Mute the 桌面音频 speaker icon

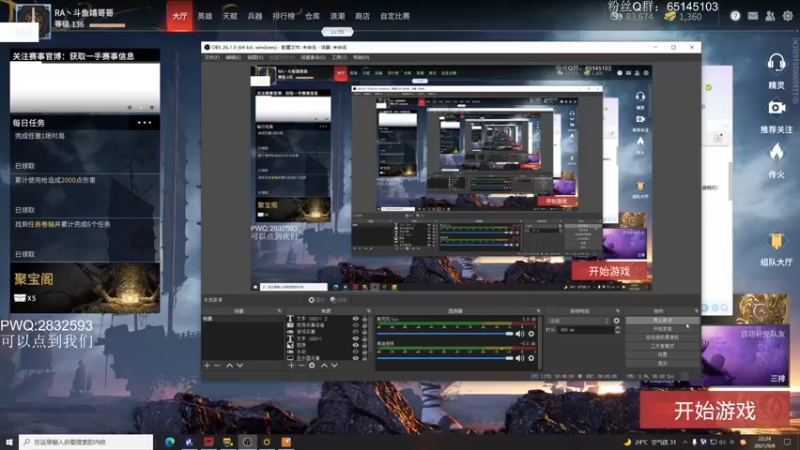click(x=520, y=358)
